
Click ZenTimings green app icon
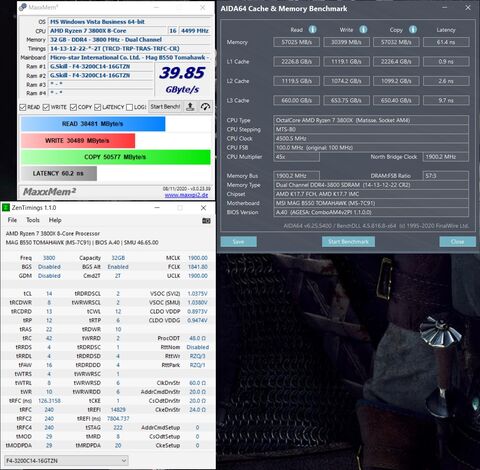(x=6, y=208)
